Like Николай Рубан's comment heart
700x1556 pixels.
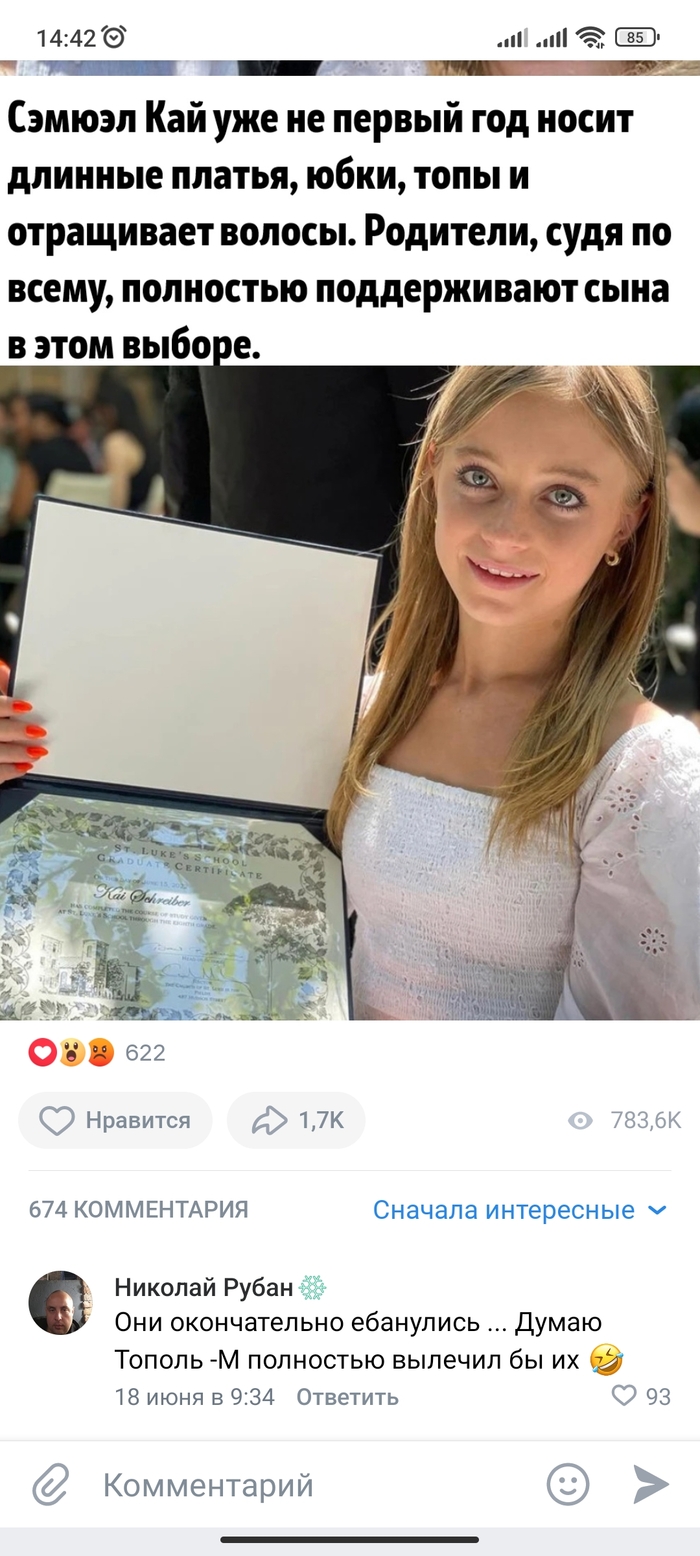tap(624, 1395)
